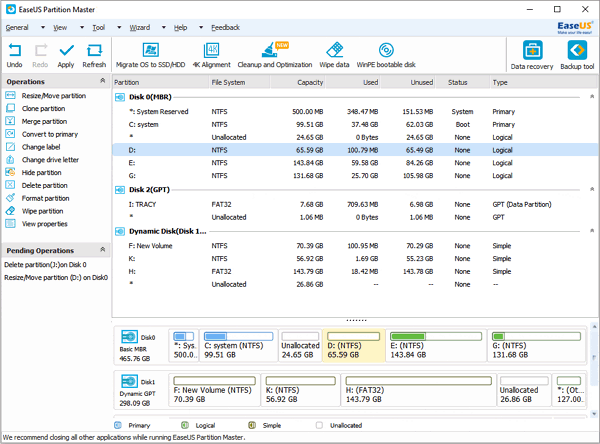The width and height of the screenshot is (600, 444).
Task: Choose Clone partition operation
Action: coord(36,109)
